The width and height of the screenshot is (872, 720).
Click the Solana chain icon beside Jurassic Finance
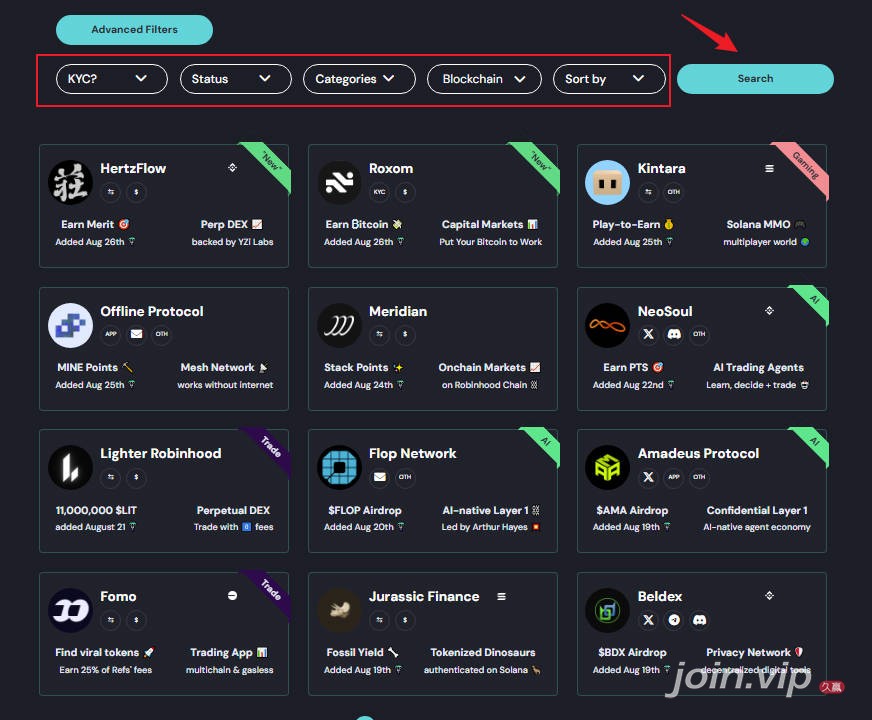click(501, 597)
